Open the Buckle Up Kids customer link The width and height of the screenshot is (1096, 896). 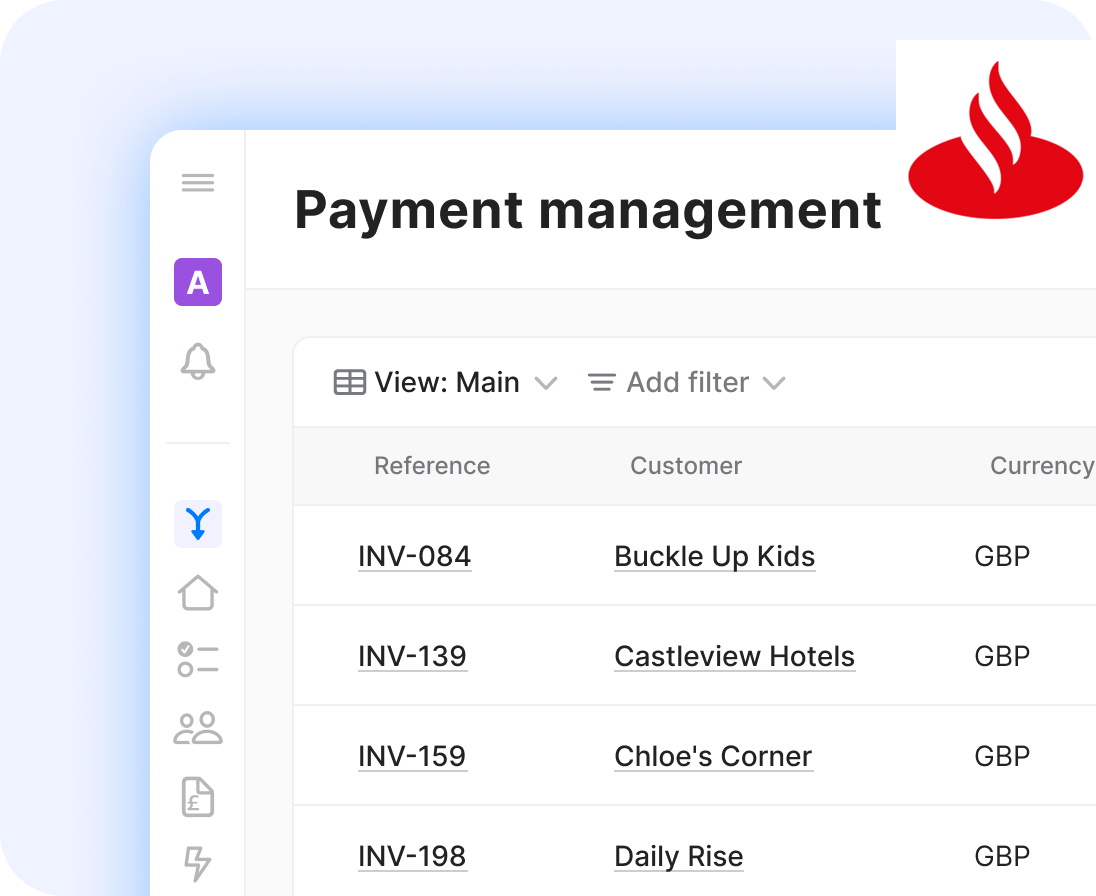[714, 556]
